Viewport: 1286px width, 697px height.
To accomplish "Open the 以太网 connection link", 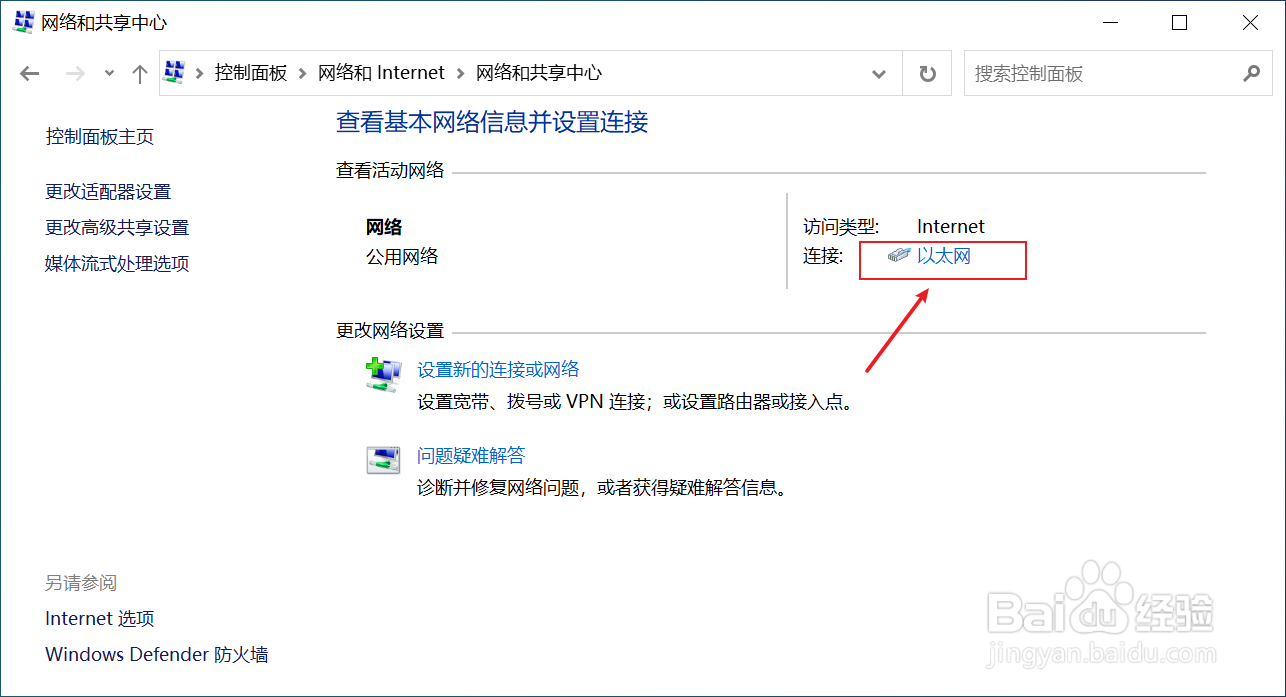I will (x=943, y=255).
